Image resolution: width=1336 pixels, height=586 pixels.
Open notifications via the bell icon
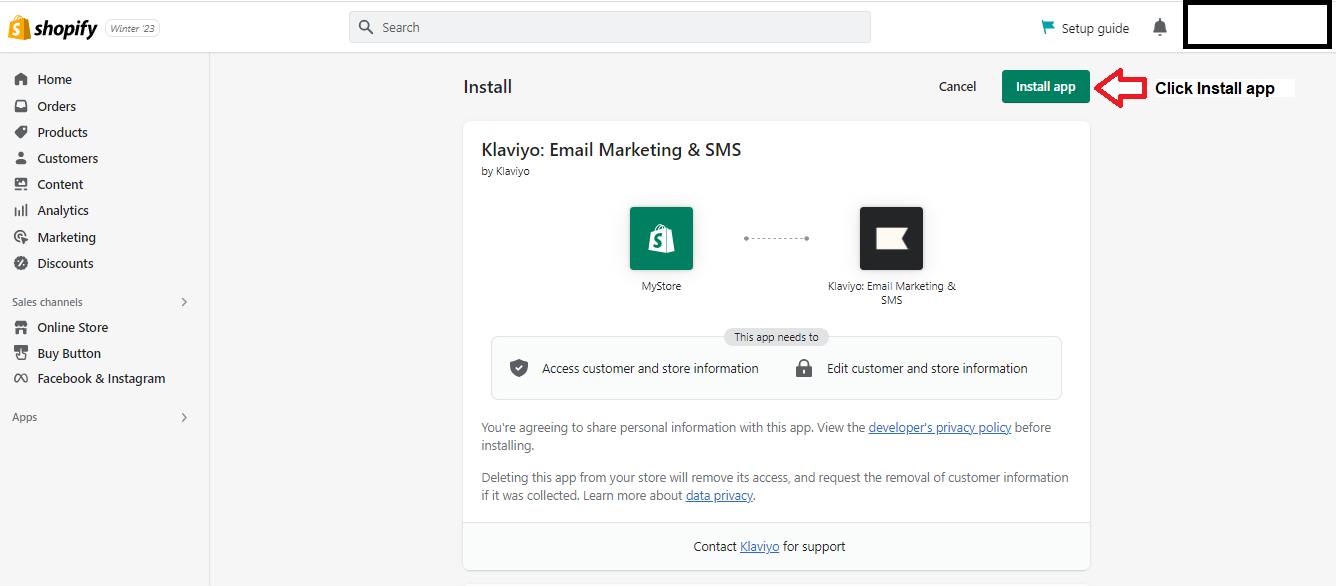pyautogui.click(x=1160, y=27)
